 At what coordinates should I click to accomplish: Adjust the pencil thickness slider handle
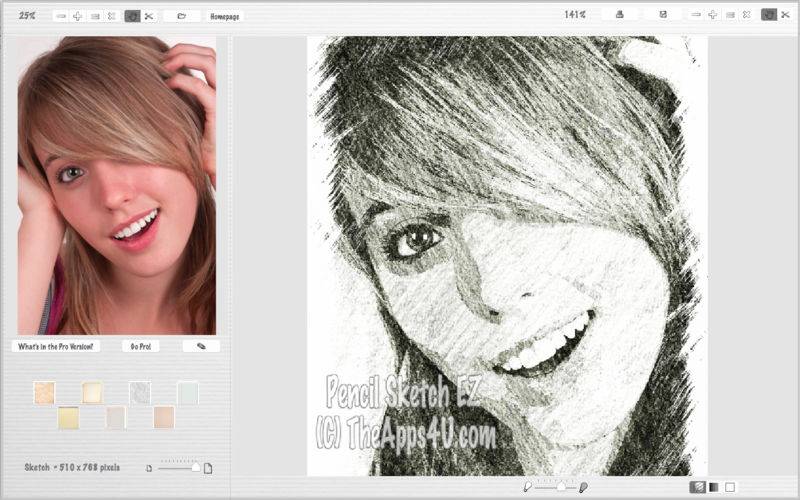pyautogui.click(x=561, y=486)
